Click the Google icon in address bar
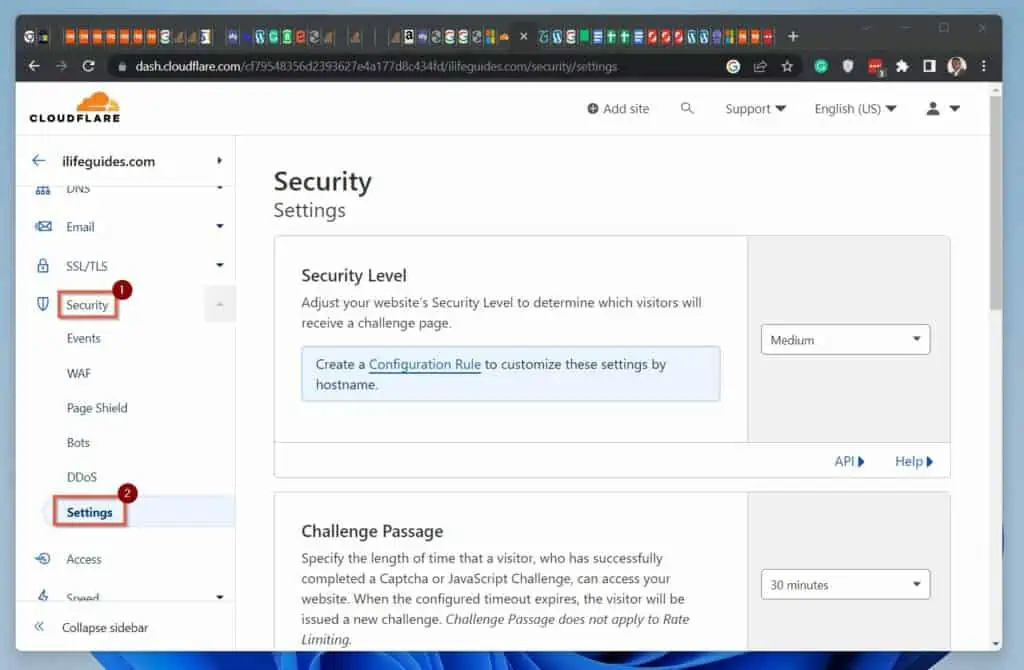The width and height of the screenshot is (1024, 670). [733, 66]
